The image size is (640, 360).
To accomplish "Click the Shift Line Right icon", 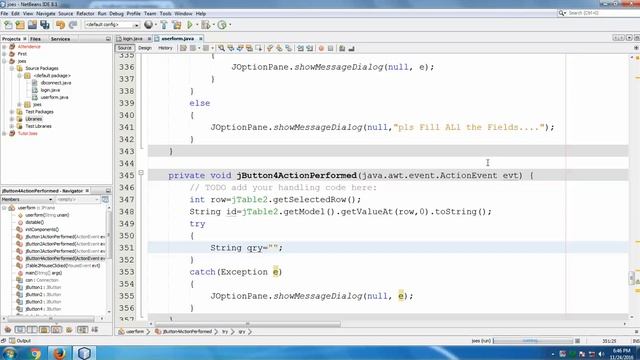I will (310, 48).
